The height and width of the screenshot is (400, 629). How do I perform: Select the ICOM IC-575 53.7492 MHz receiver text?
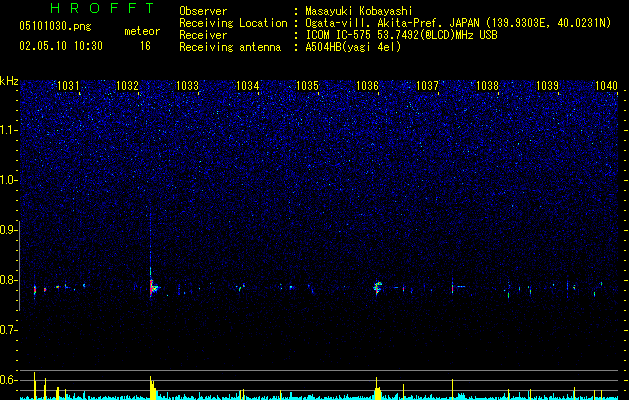coord(401,35)
